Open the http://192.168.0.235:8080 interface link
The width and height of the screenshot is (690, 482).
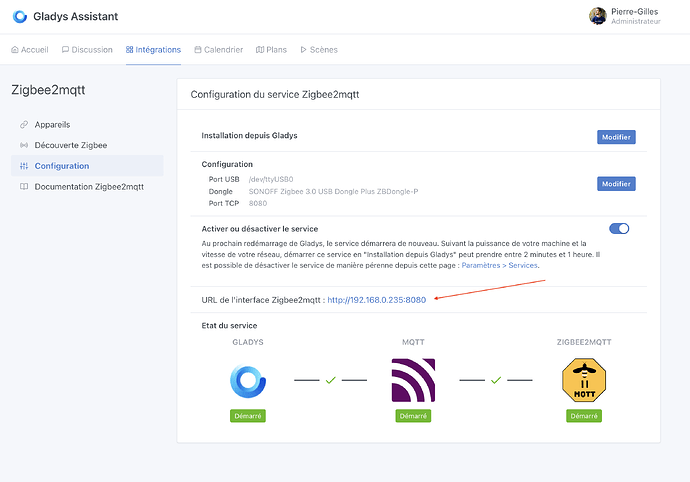pyautogui.click(x=376, y=299)
